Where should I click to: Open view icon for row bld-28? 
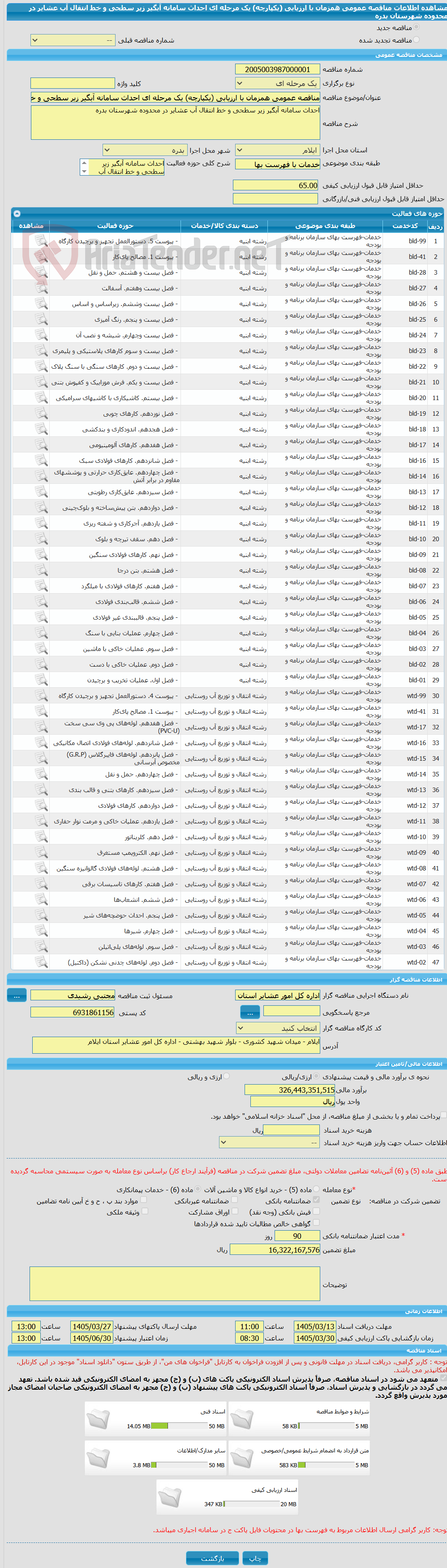[41, 273]
